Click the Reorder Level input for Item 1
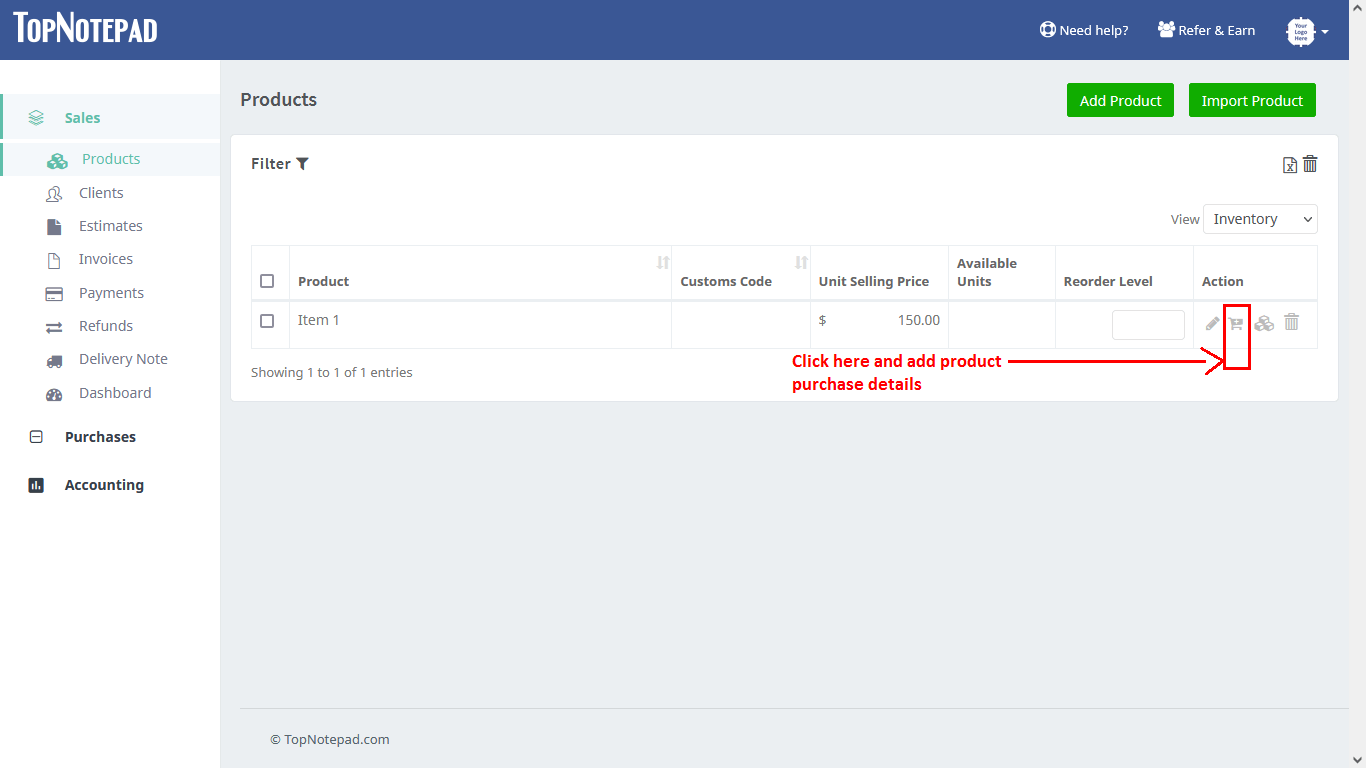The height and width of the screenshot is (768, 1366). (x=1148, y=325)
